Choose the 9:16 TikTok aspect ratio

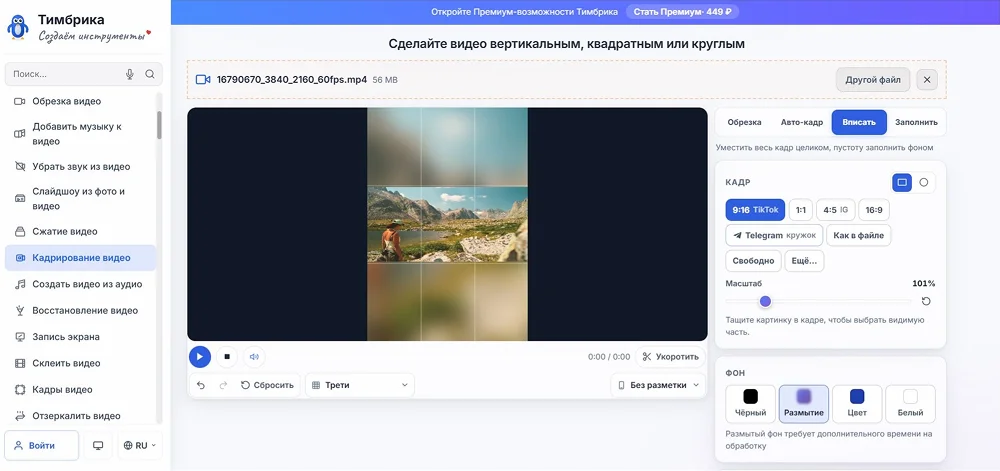755,210
